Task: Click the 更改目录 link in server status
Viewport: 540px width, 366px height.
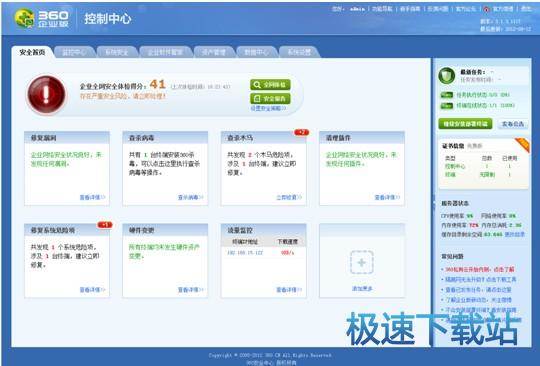Action: click(515, 234)
